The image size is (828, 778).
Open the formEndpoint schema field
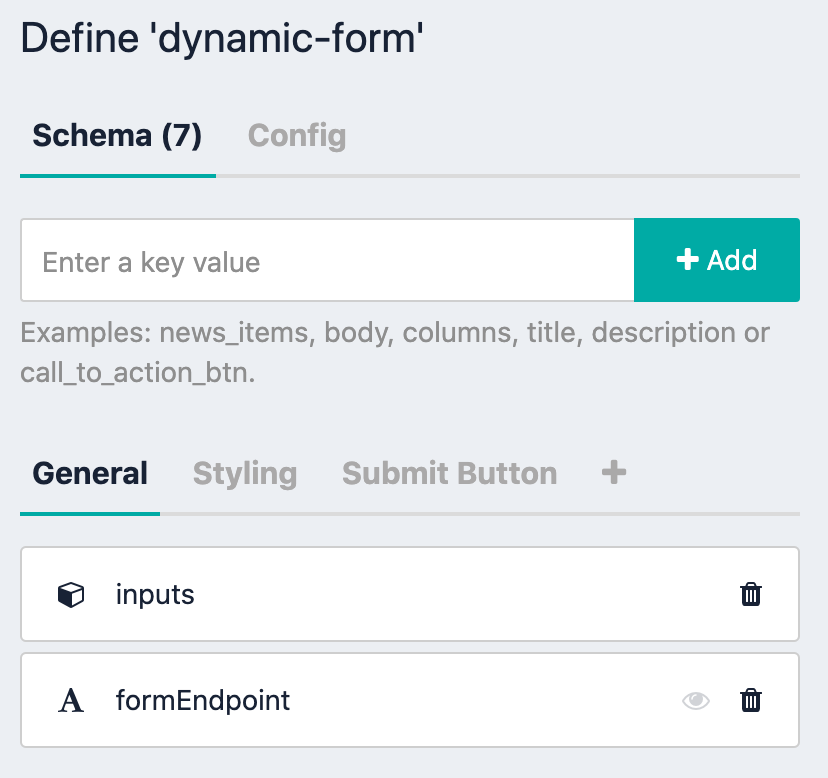click(410, 700)
